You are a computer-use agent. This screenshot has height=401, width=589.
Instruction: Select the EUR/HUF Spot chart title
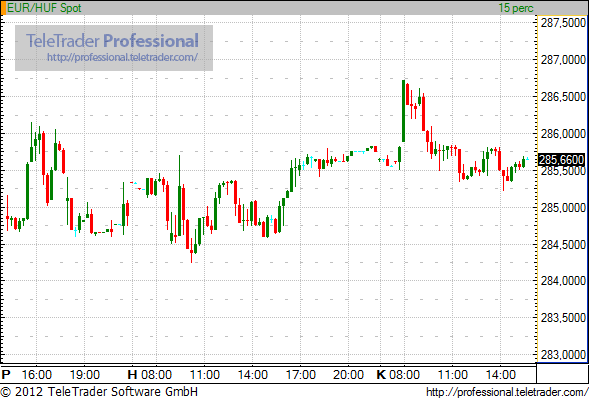pos(44,8)
